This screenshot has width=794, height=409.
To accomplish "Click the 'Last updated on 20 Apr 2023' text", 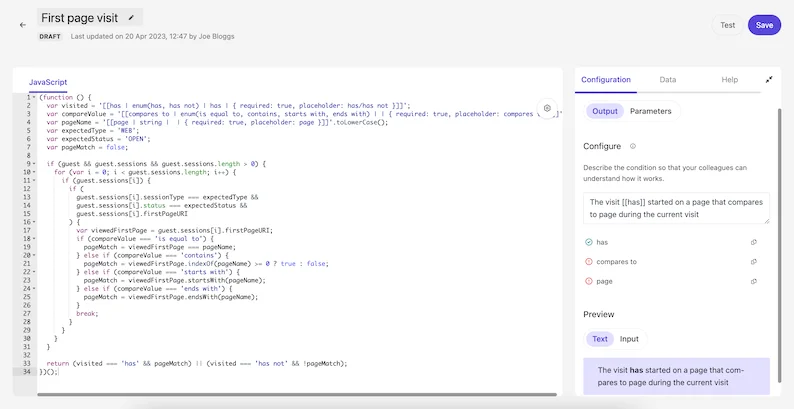I will coord(129,36).
